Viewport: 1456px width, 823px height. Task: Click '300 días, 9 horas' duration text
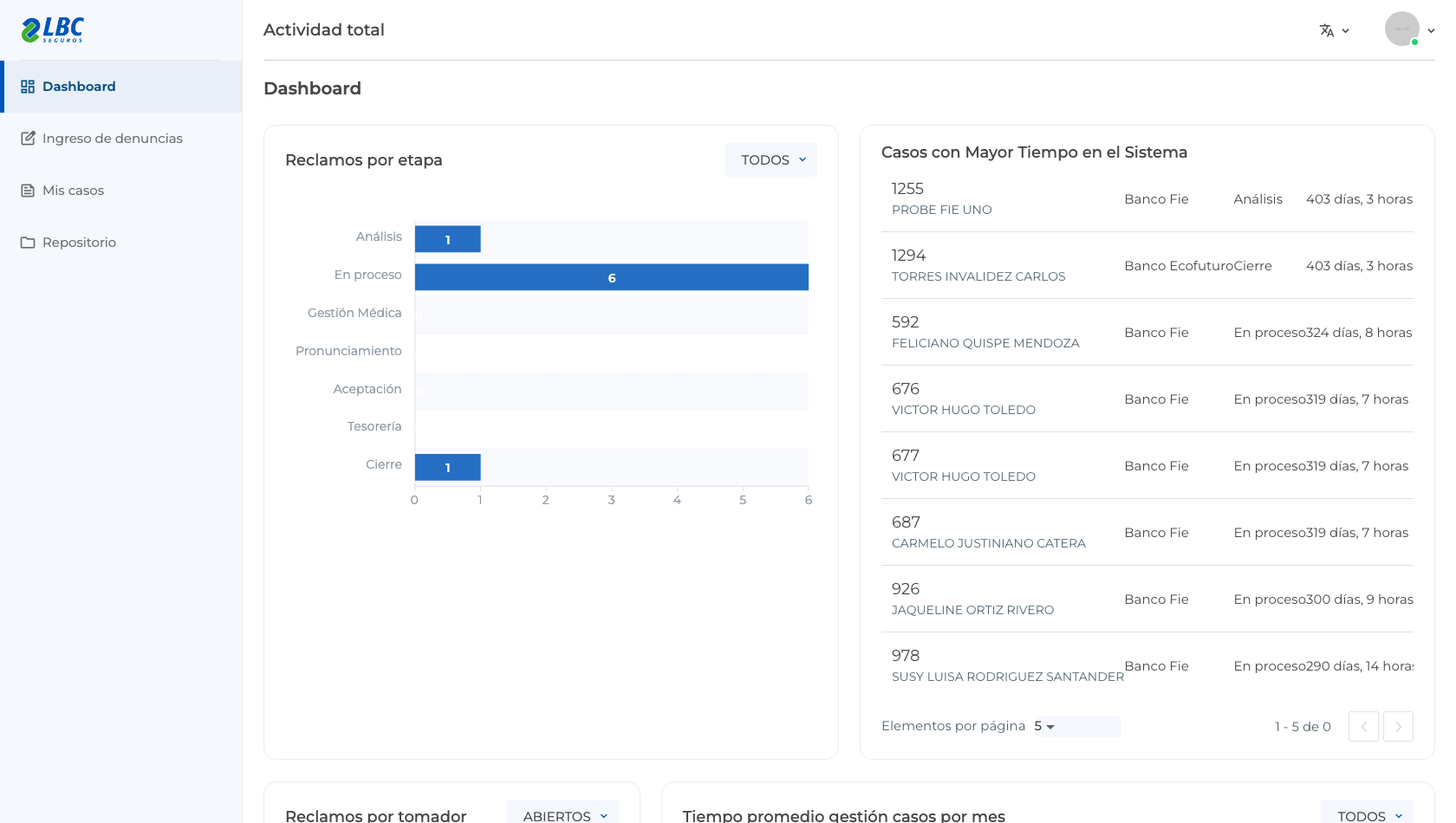pos(1360,599)
